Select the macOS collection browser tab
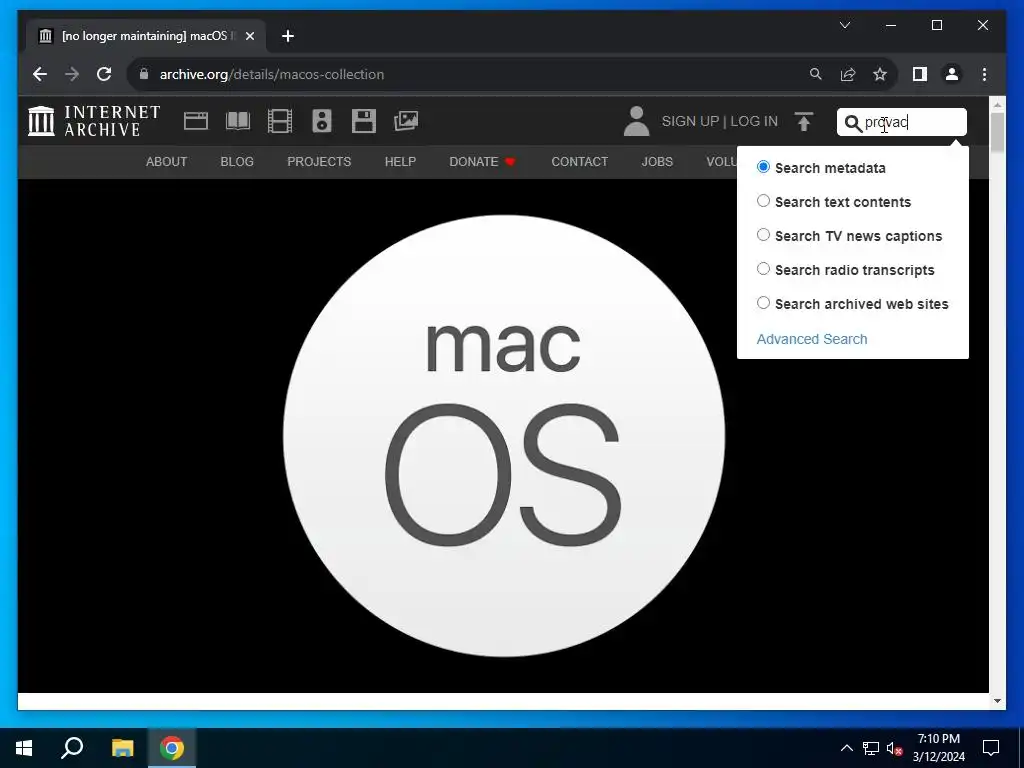The height and width of the screenshot is (768, 1024). click(146, 36)
